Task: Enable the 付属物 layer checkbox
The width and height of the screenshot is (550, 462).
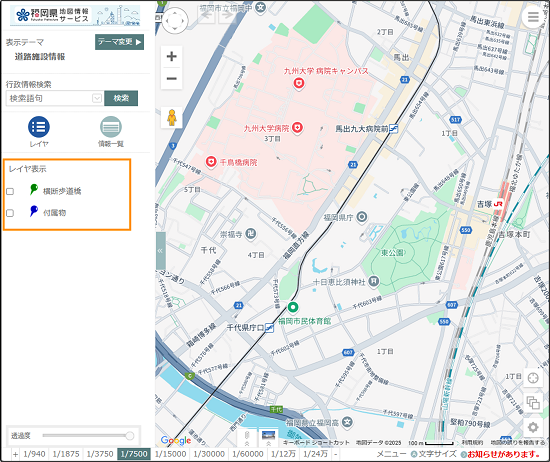Action: [10, 213]
